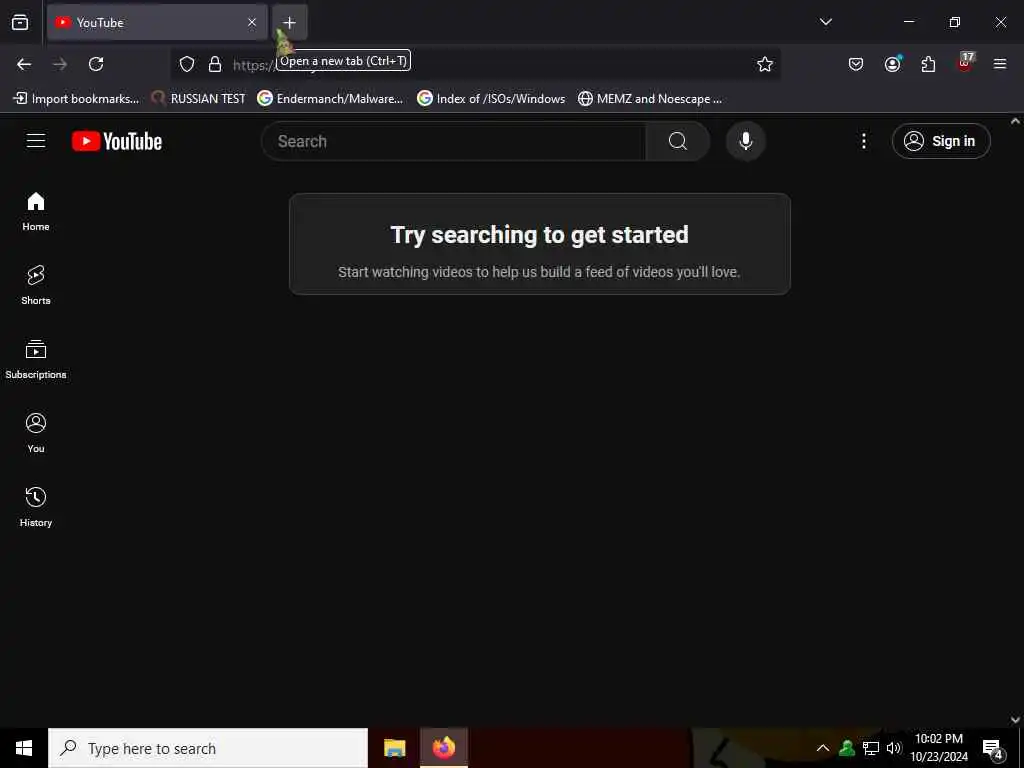Click scrollbar up arrow on page
1024x768 pixels.
[1016, 121]
